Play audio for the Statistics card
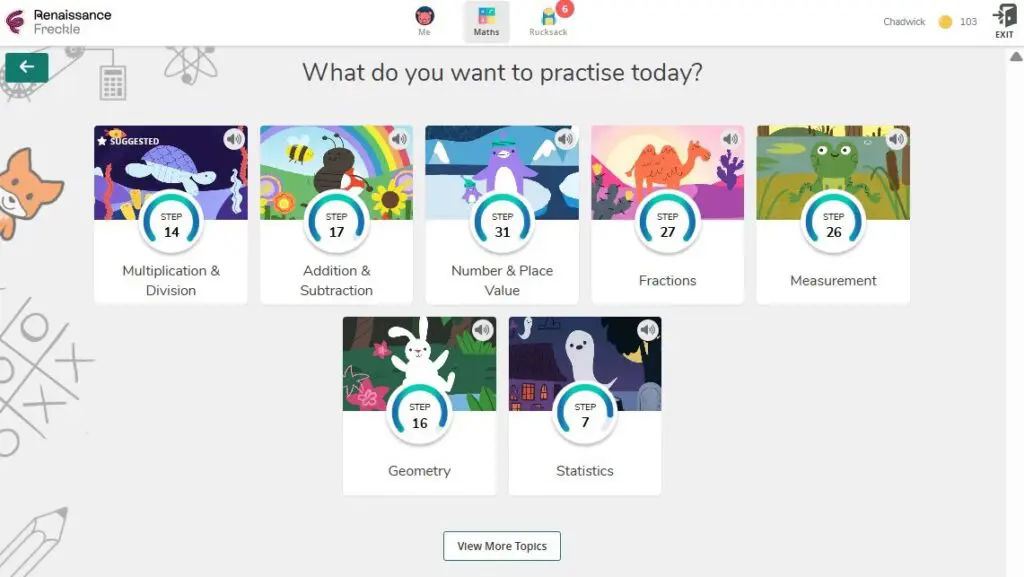 648,330
